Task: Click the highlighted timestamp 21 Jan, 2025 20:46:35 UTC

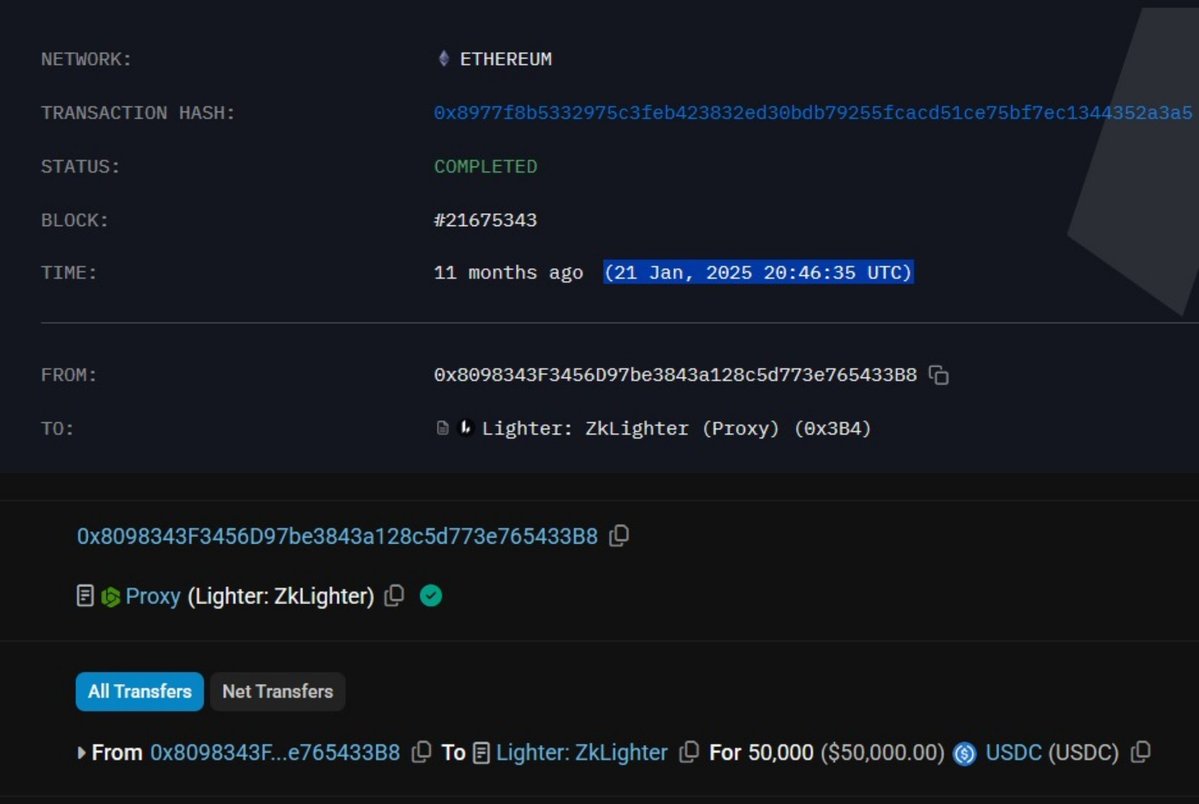Action: click(759, 272)
